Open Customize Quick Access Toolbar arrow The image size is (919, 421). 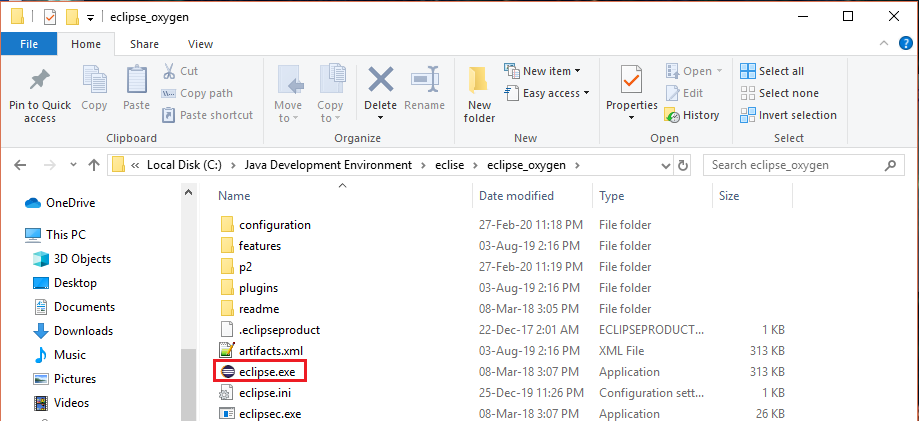coord(90,18)
